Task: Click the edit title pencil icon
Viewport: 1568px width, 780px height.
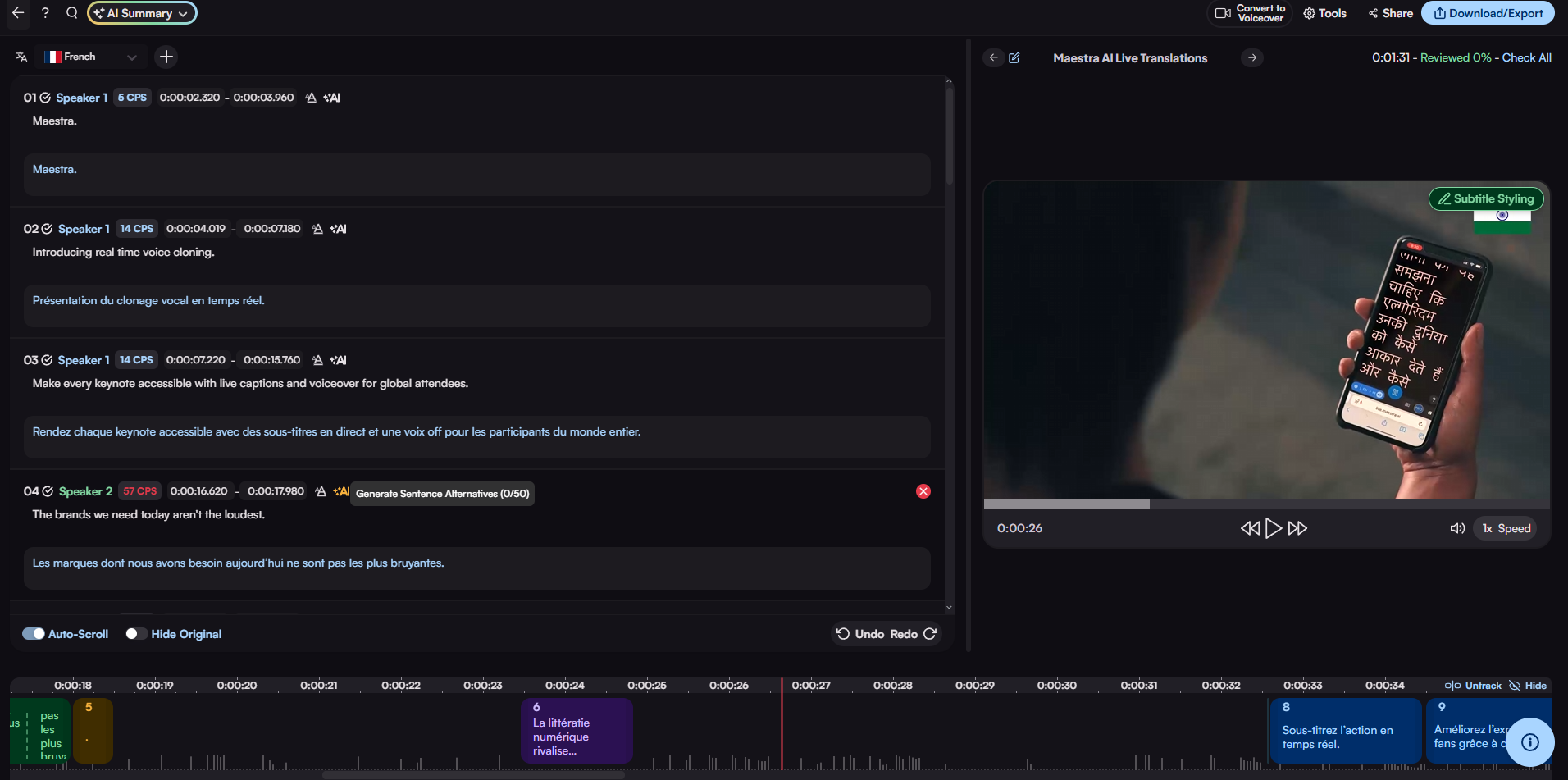Action: 1014,58
